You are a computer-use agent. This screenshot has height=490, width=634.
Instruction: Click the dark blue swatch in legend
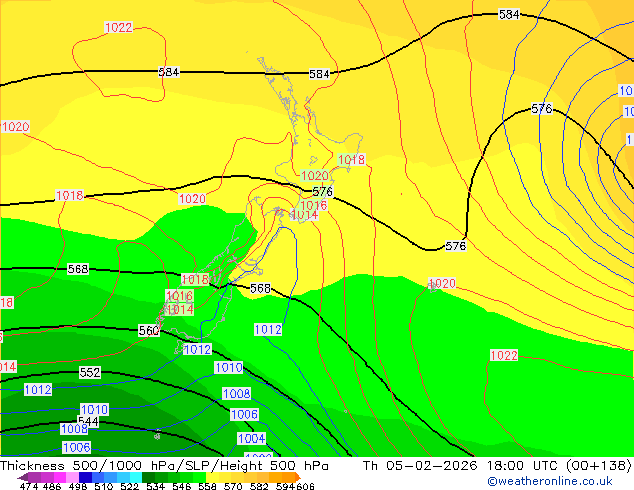[85, 477]
